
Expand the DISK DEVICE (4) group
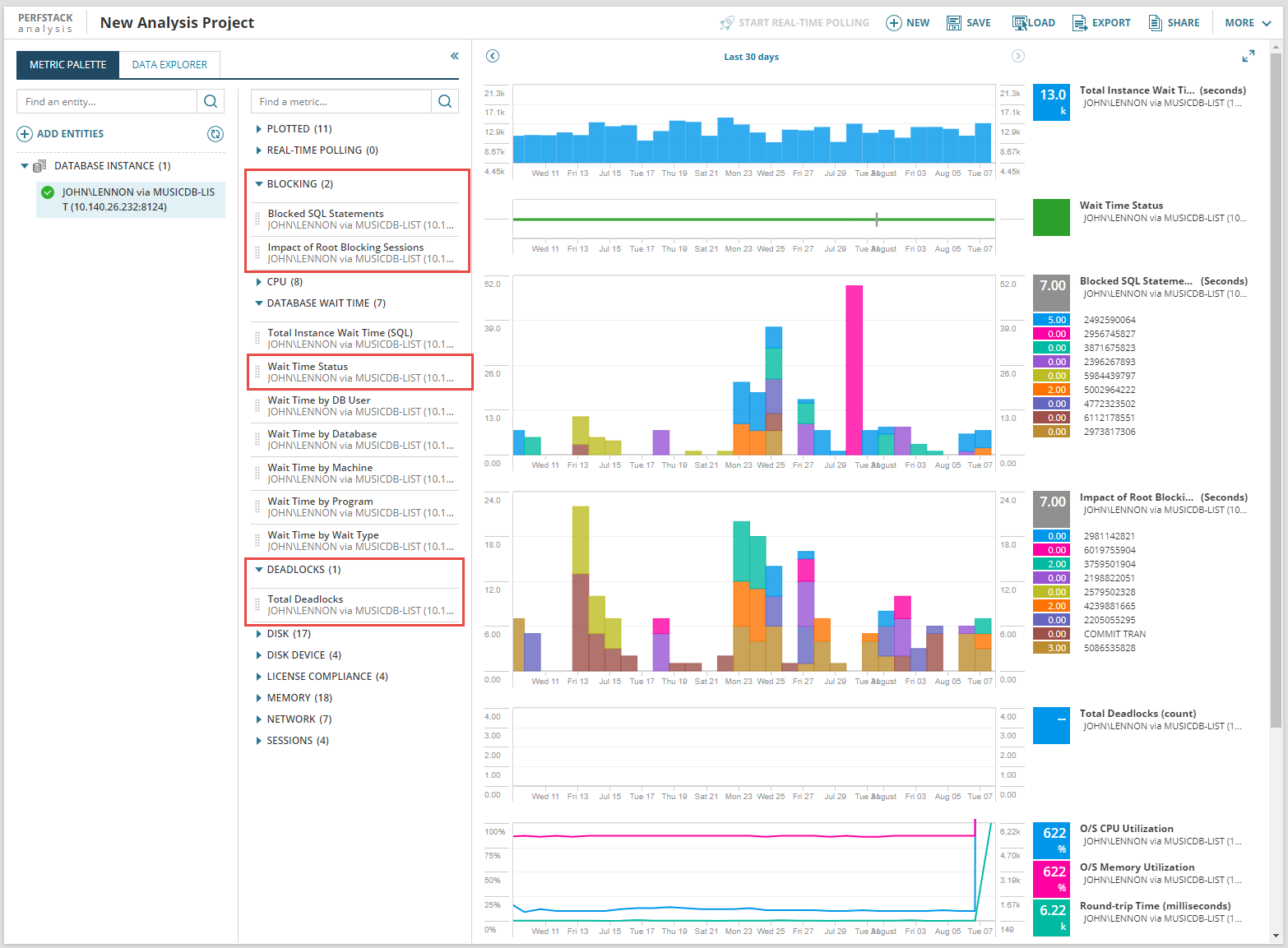tap(259, 655)
